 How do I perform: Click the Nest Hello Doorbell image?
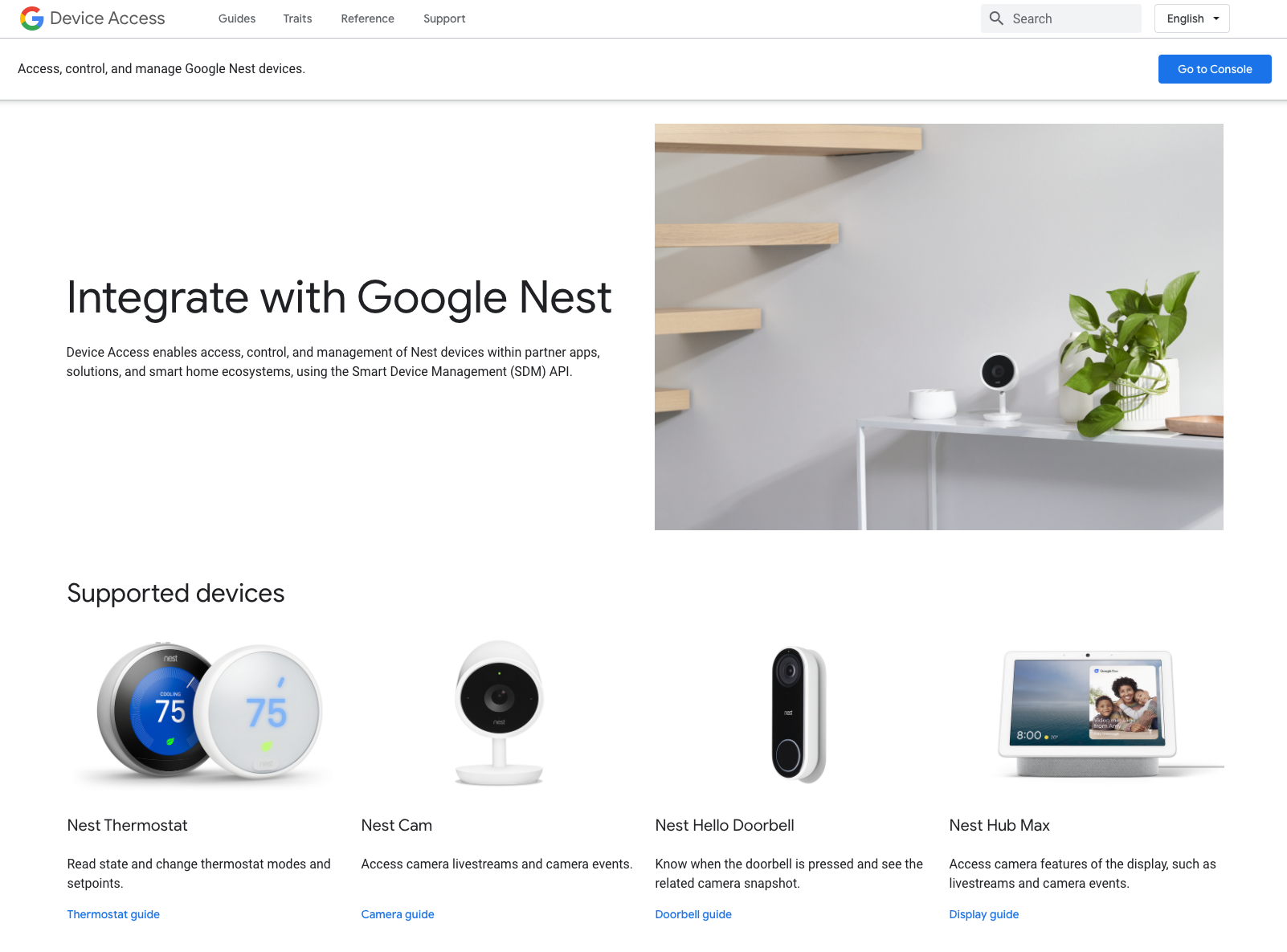coord(799,714)
